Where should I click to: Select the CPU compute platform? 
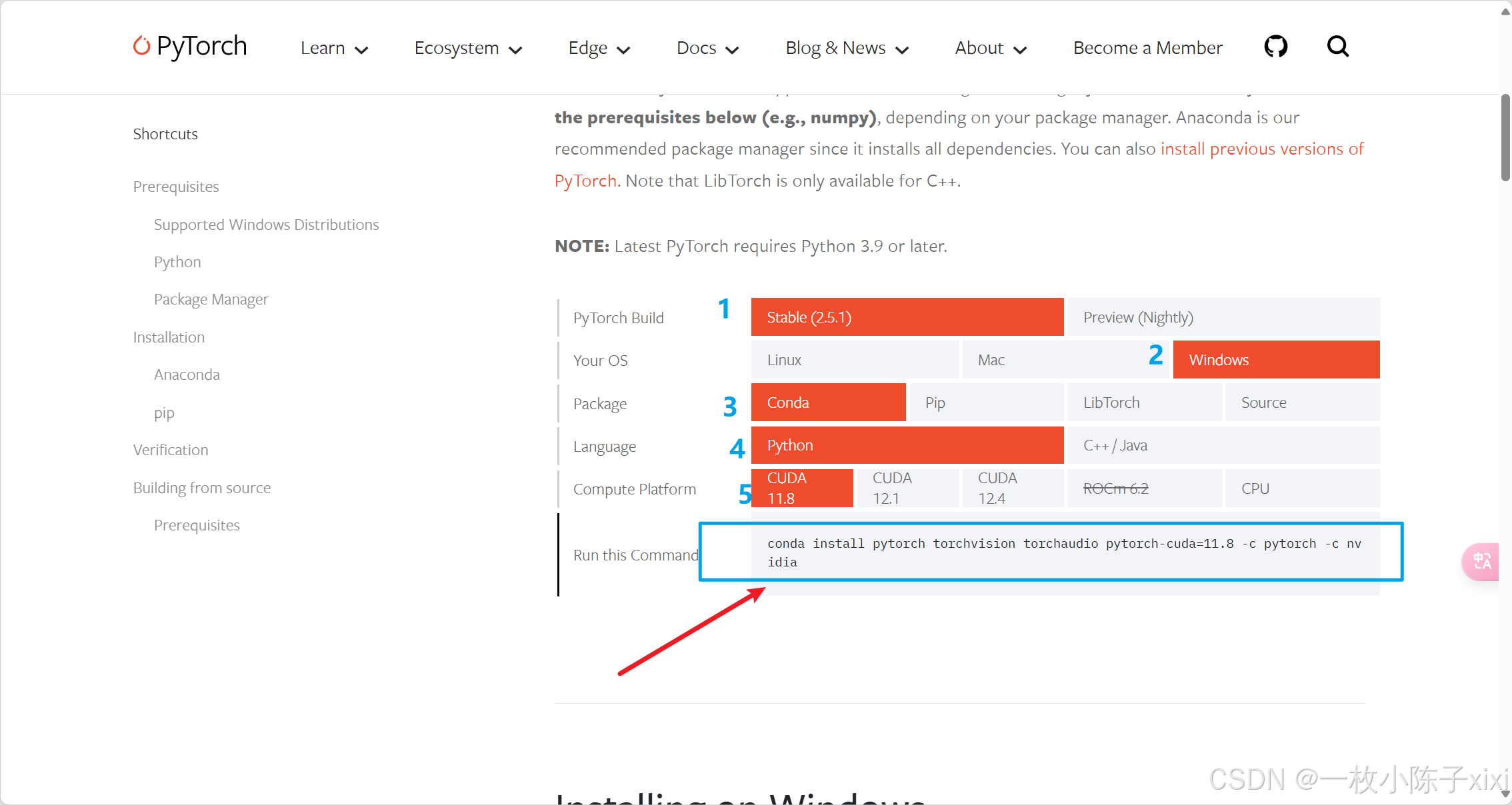[x=1301, y=488]
